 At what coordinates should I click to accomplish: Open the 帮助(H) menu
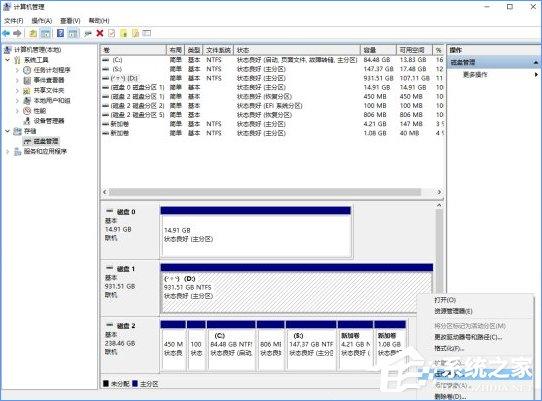point(99,21)
